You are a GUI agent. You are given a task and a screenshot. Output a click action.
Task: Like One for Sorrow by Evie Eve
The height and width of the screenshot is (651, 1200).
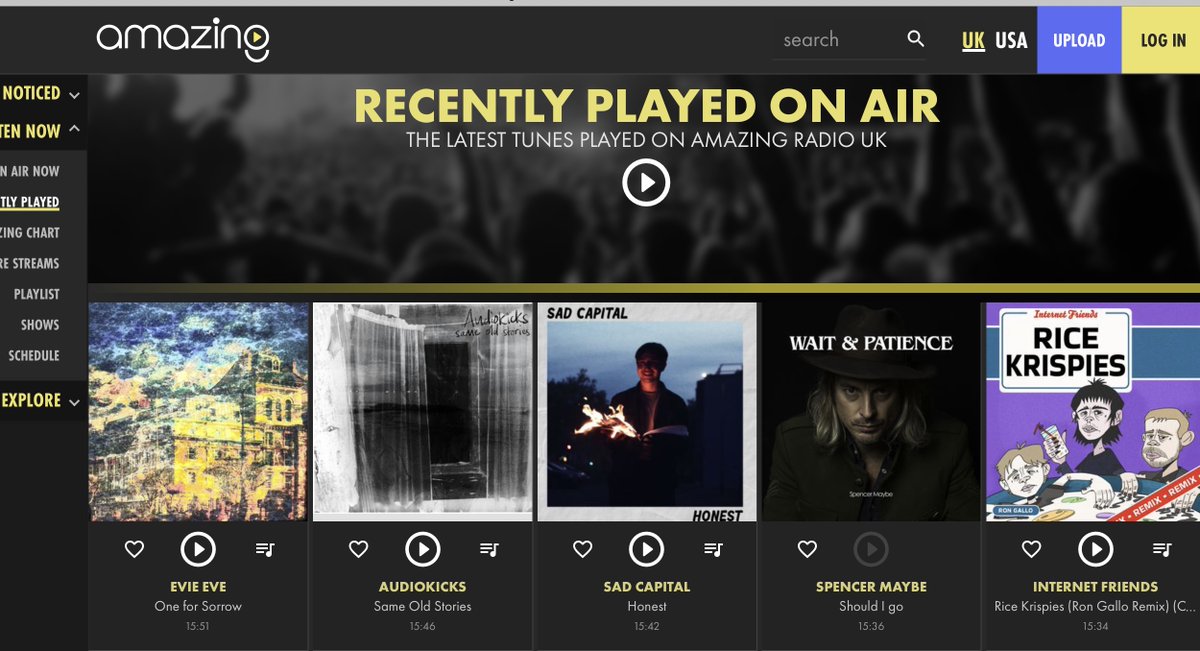(134, 549)
